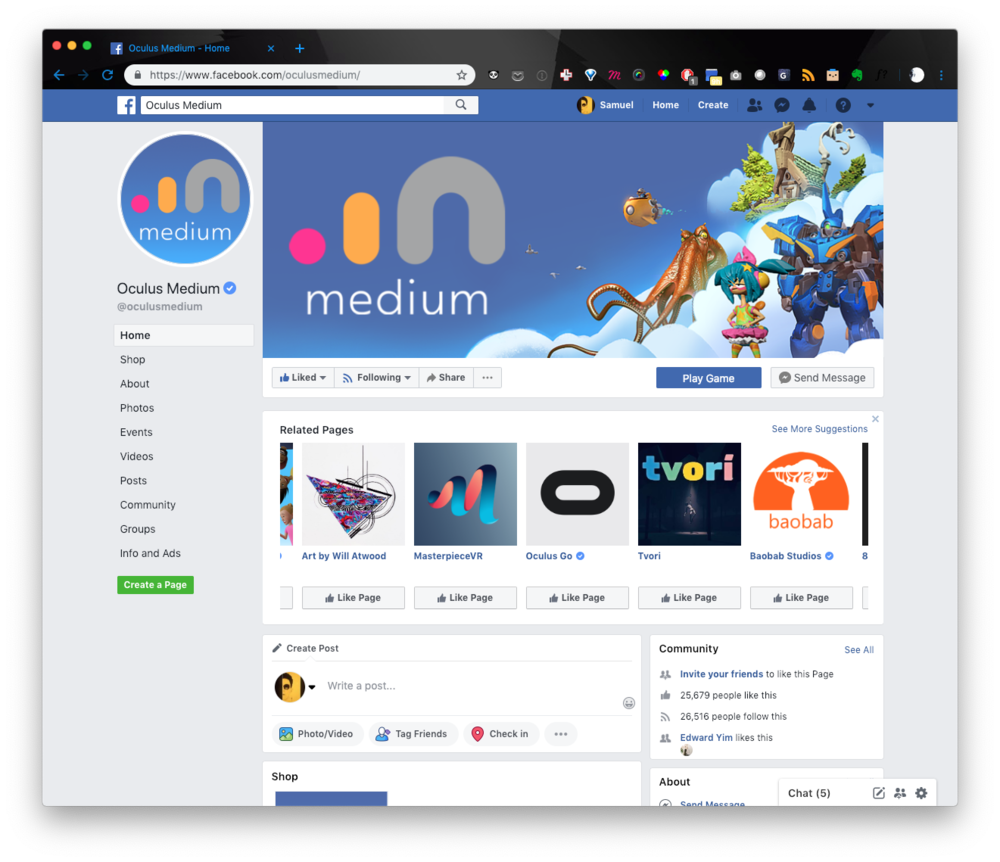Click the Play Game button
Screen dimensions: 1000x862
708,377
